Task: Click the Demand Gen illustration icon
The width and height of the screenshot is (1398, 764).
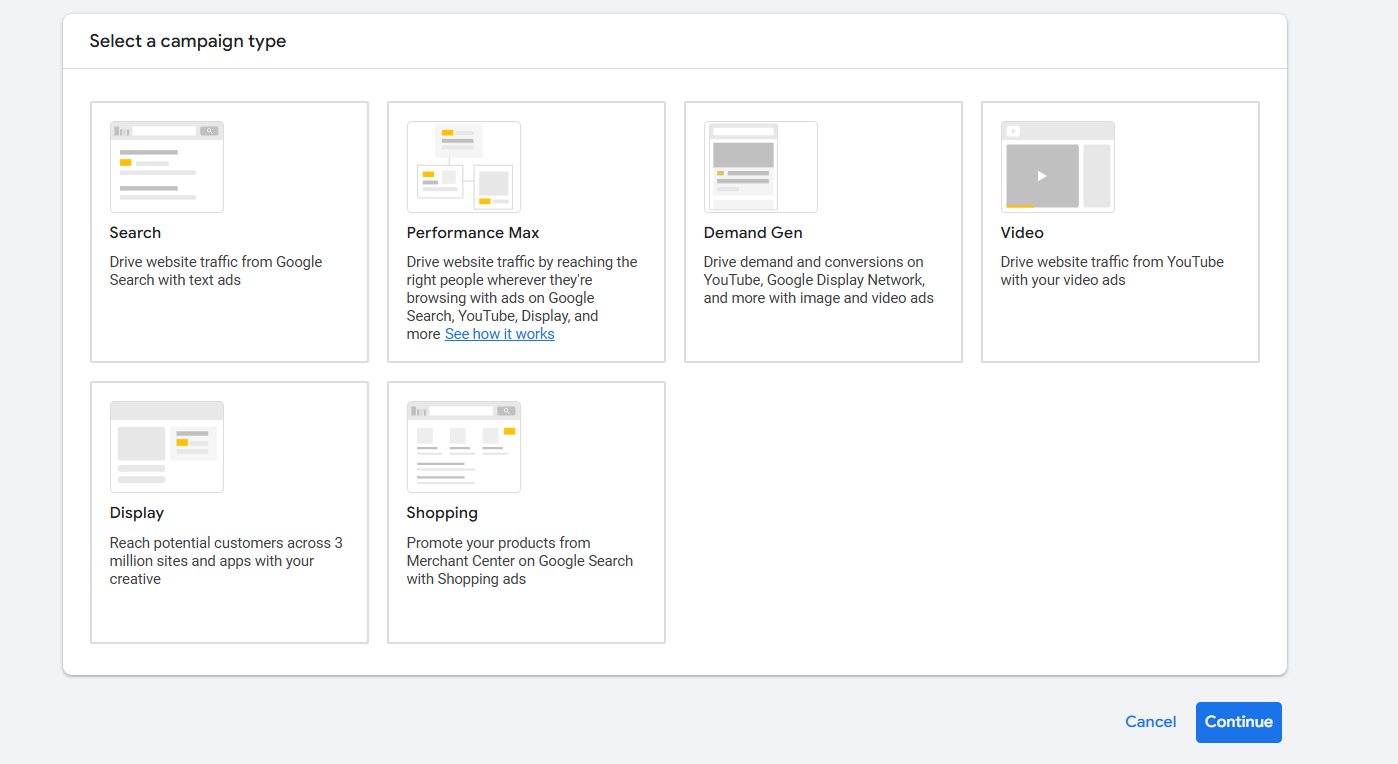Action: pyautogui.click(x=760, y=167)
